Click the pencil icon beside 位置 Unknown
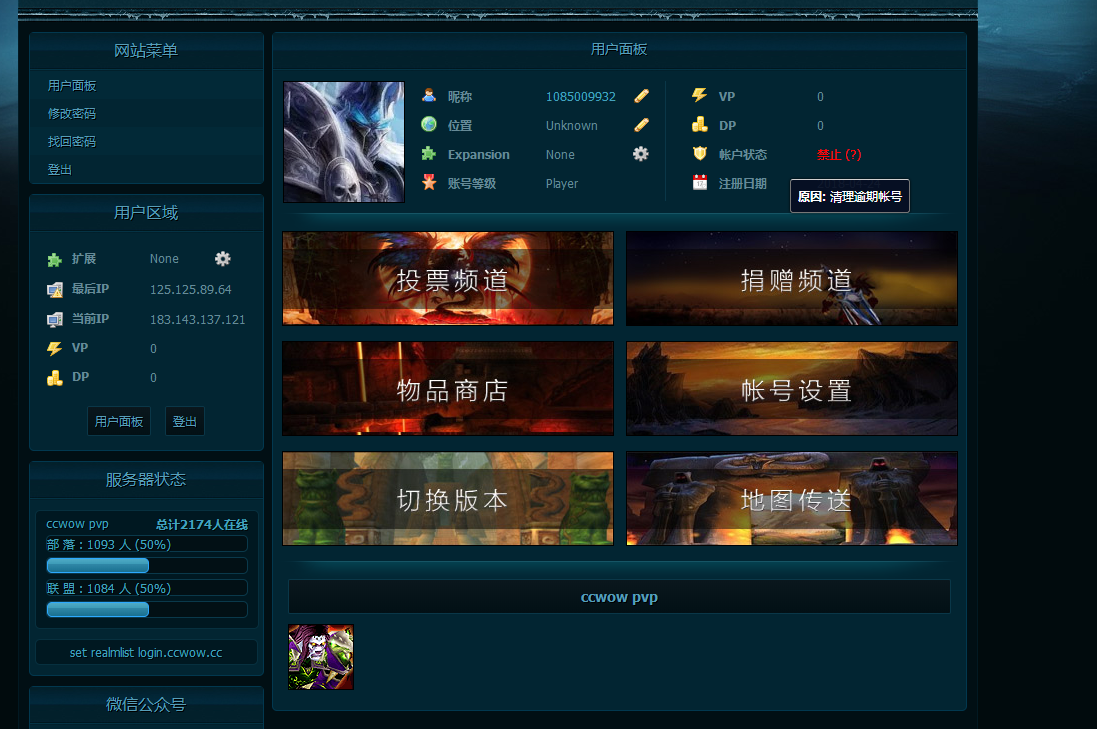 [x=641, y=125]
